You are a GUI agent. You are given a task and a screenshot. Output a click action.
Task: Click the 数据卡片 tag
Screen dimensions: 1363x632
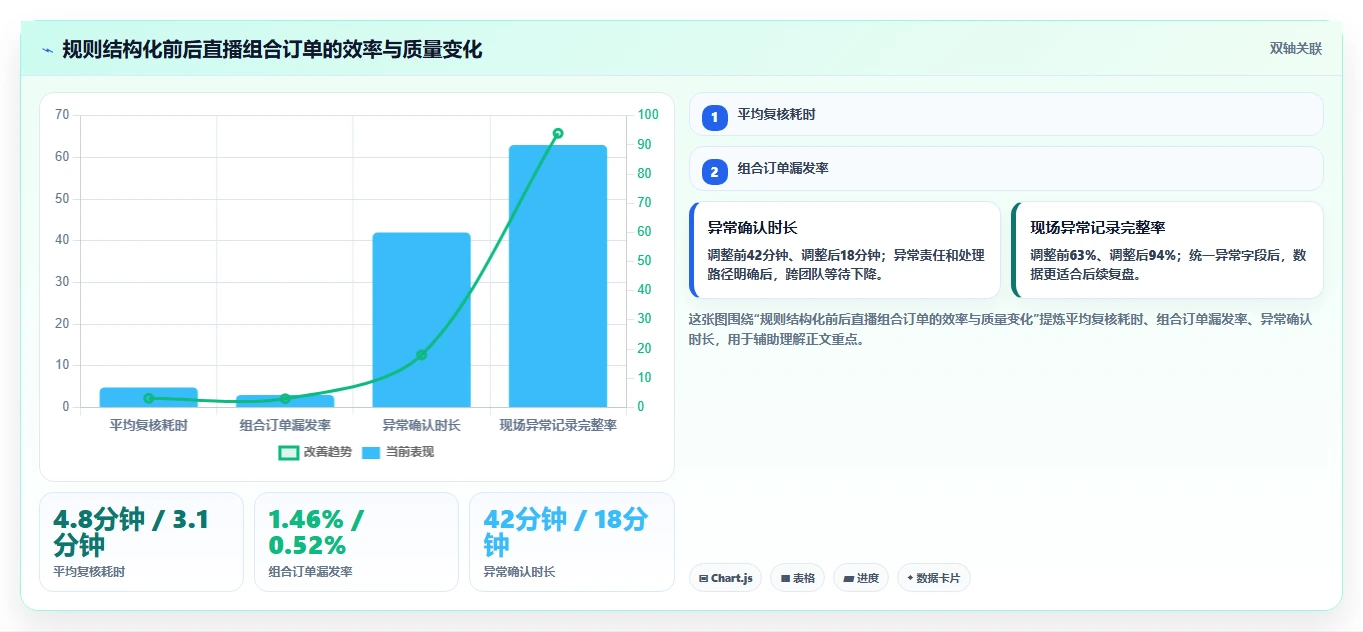934,578
